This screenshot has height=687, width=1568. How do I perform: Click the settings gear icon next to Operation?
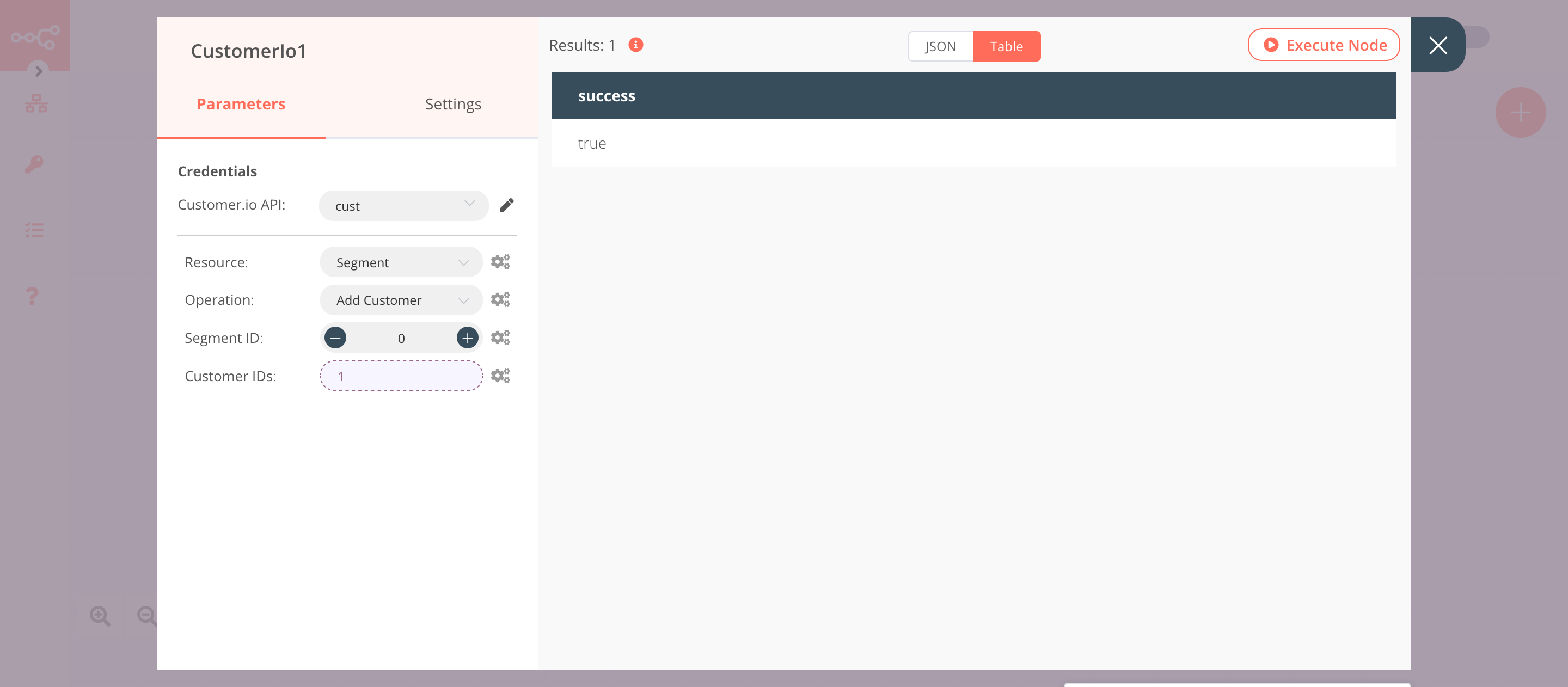500,299
